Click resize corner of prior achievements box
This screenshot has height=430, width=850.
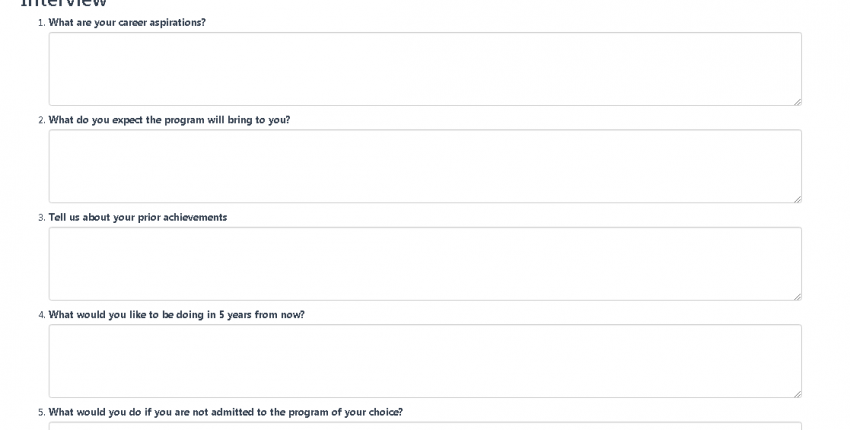pyautogui.click(x=797, y=297)
